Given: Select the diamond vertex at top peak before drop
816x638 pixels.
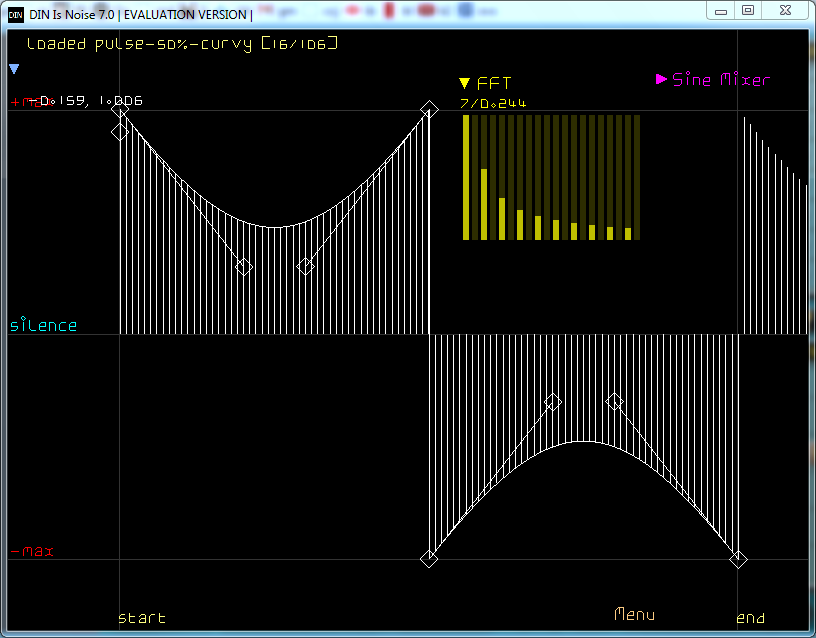Looking at the screenshot, I should [429, 109].
